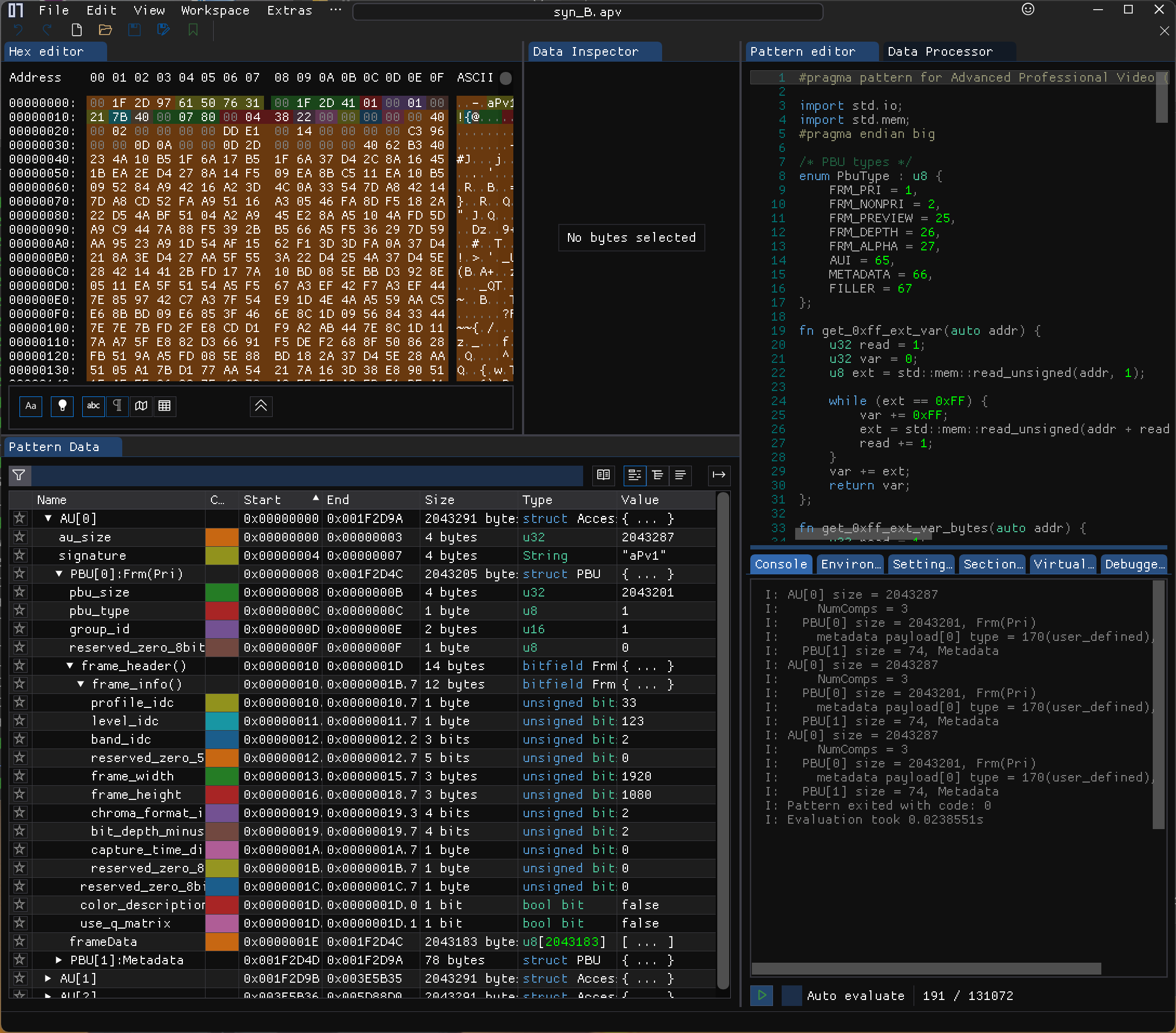Switch to the Data Processor tab
This screenshot has height=1033, width=1176.
click(948, 52)
